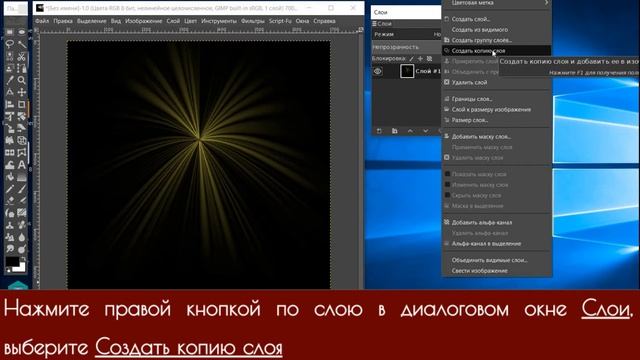Screen dimensions: 640x360
Task: Lower layer with down arrow in Layers panel
Action: click(425, 131)
